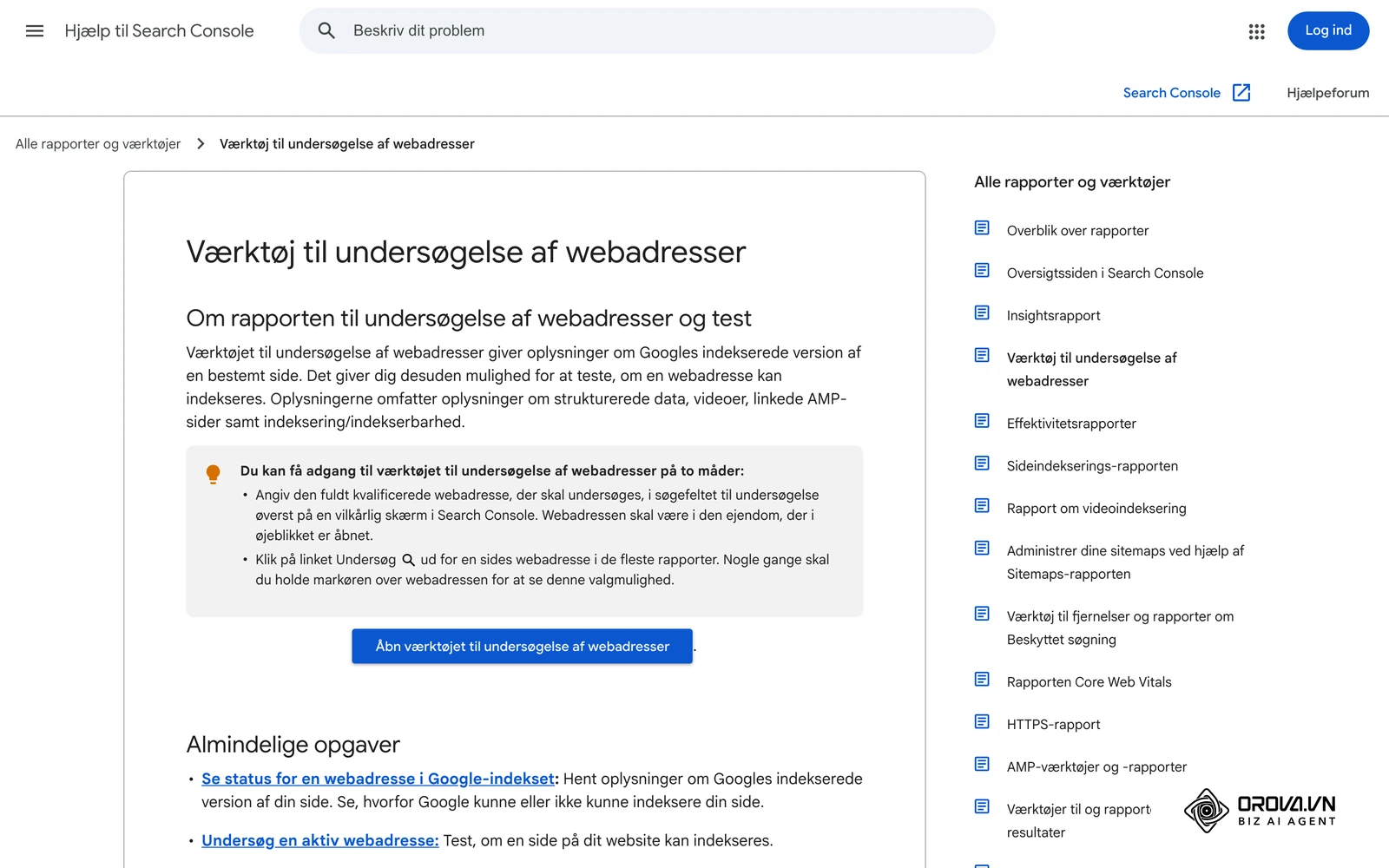Click the Hjælp til Search Console title
The height and width of the screenshot is (868, 1389).
(159, 31)
